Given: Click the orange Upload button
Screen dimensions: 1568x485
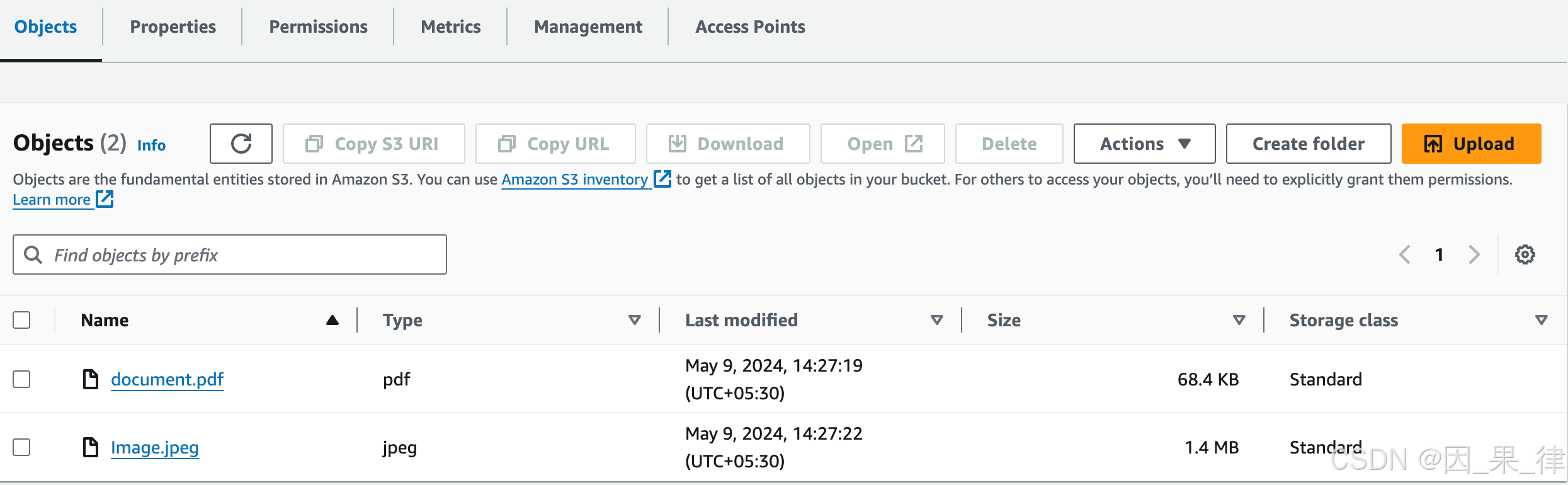Looking at the screenshot, I should click(x=1471, y=144).
